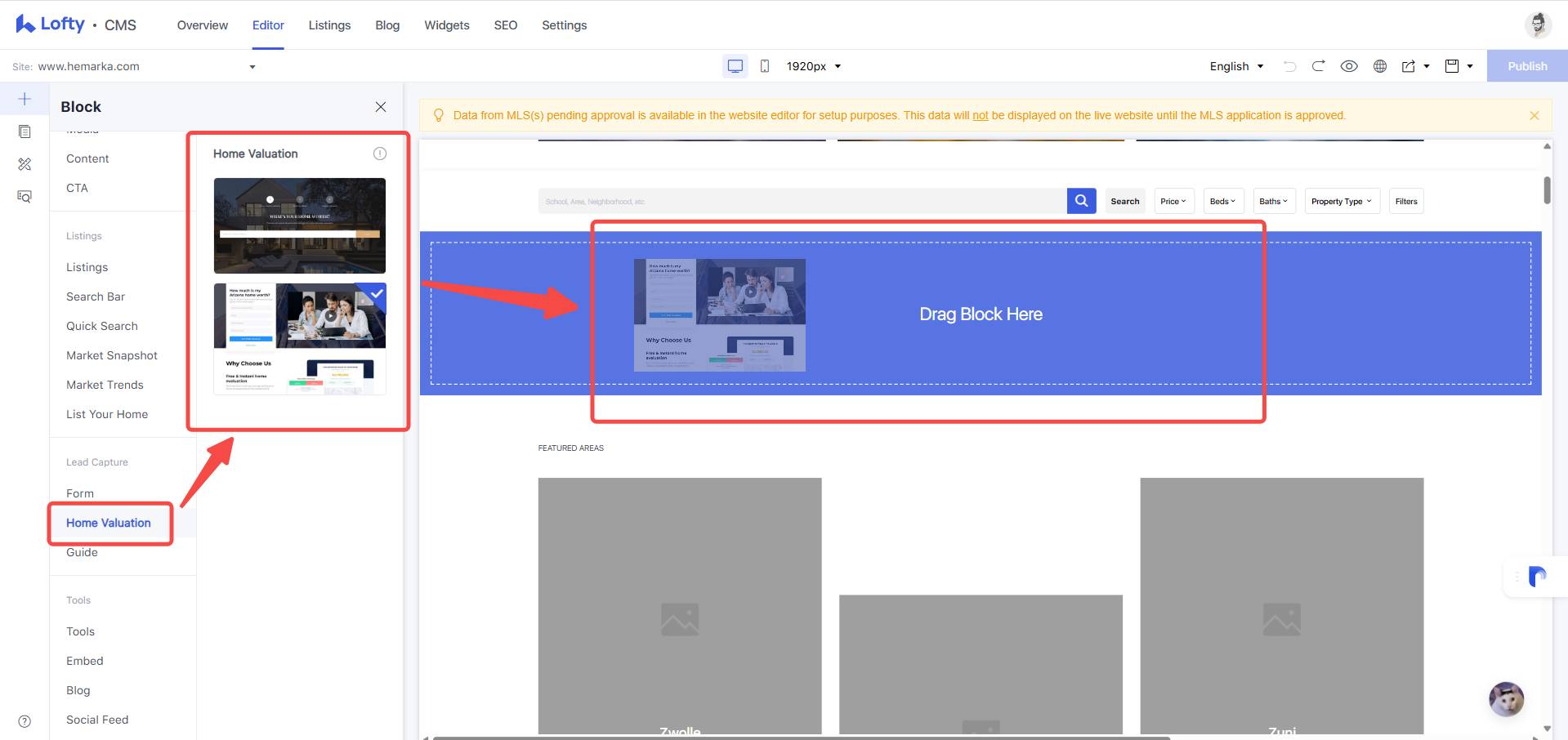Click the Filters button

coord(1406,201)
